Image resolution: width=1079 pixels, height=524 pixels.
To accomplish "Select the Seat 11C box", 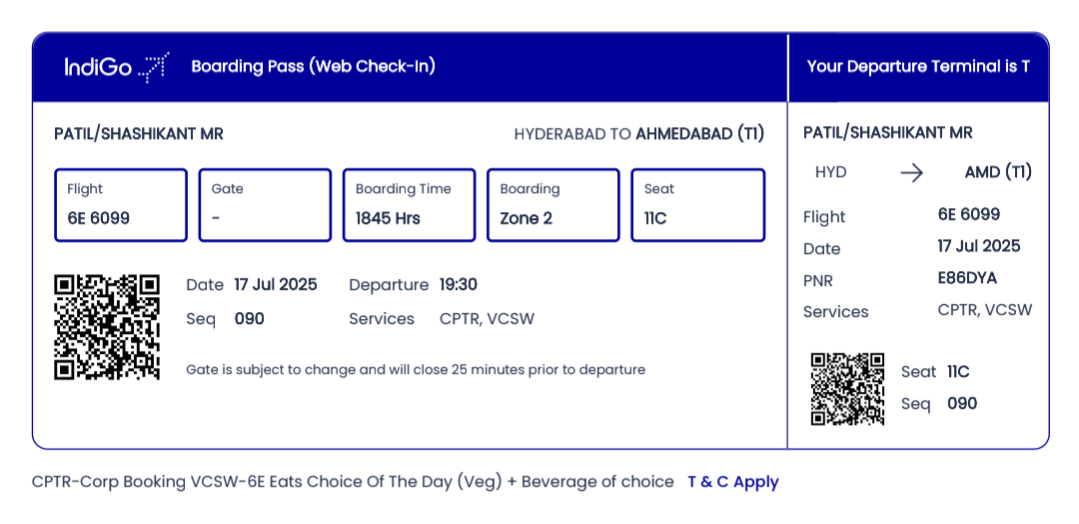I will [x=698, y=205].
